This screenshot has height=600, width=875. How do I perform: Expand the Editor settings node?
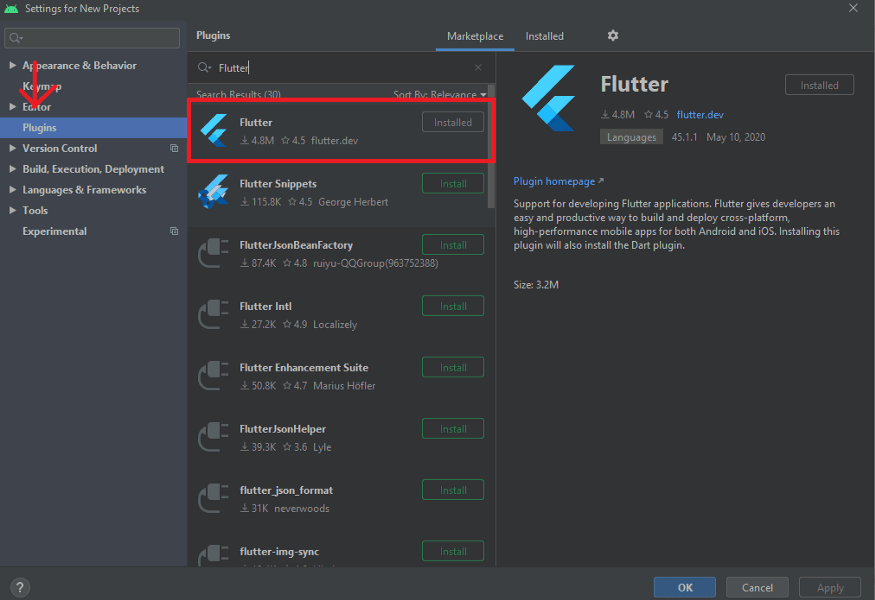click(12, 107)
